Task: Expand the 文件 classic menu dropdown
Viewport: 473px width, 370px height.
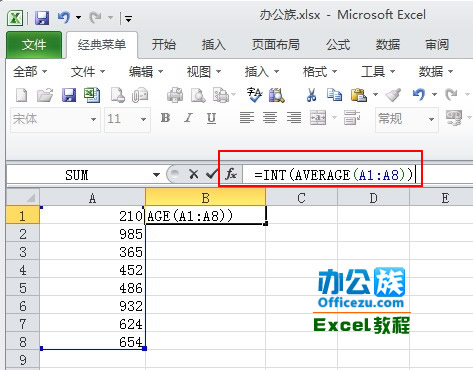Action: coord(88,71)
